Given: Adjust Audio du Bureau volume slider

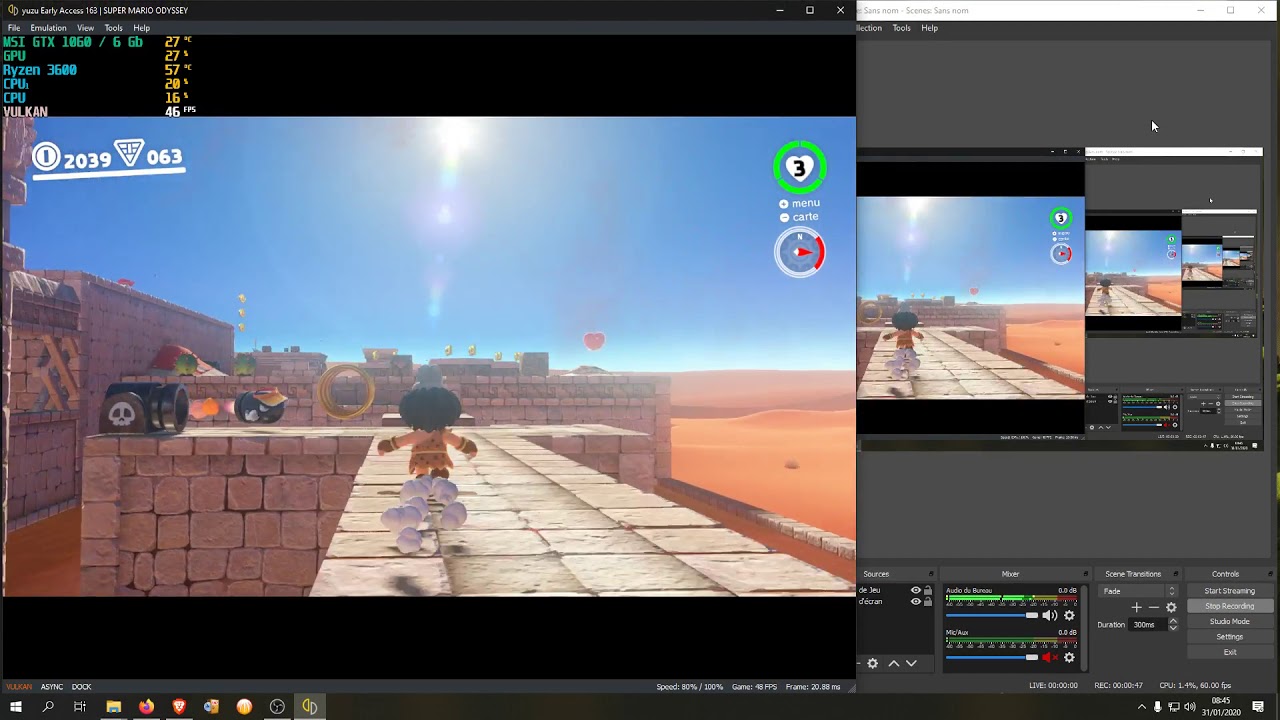Looking at the screenshot, I should pos(991,615).
